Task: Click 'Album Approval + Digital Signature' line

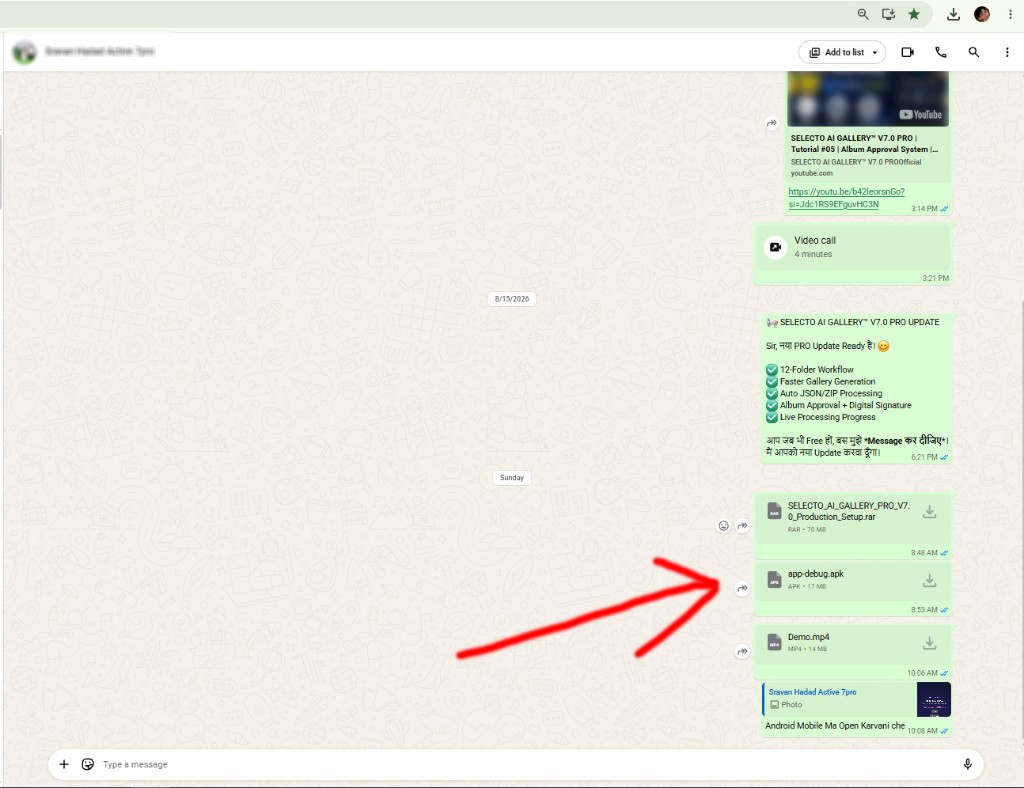Action: pyautogui.click(x=845, y=405)
